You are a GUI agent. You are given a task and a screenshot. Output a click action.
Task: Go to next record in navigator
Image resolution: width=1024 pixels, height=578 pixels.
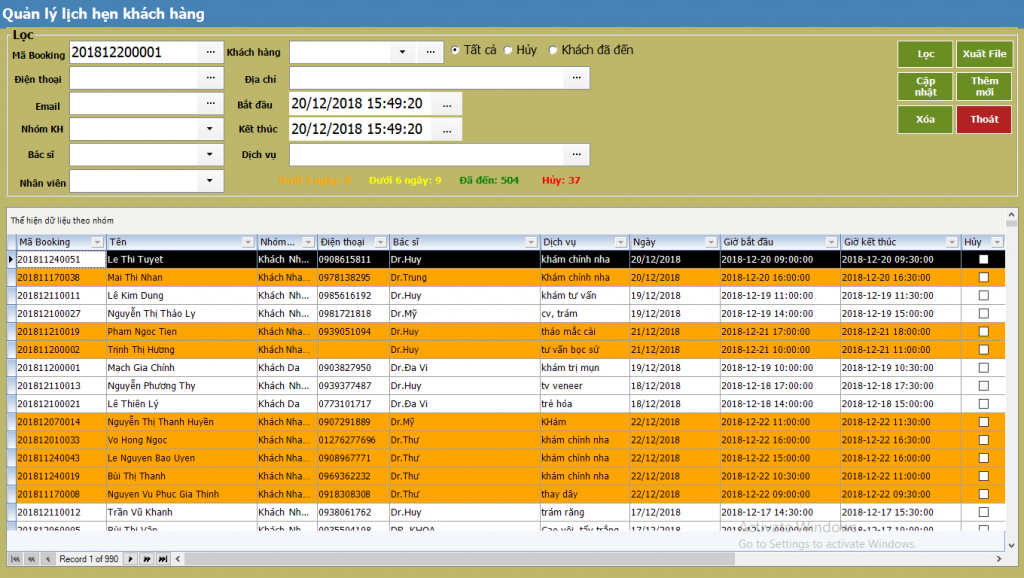pos(130,559)
